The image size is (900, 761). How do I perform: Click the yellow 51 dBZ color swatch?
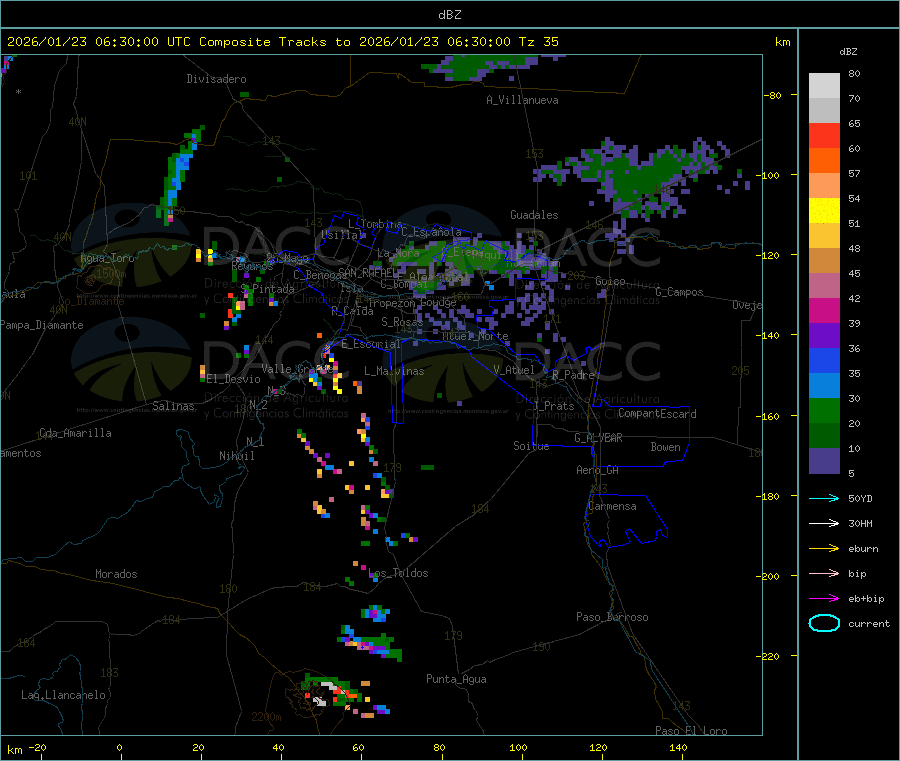pyautogui.click(x=824, y=211)
